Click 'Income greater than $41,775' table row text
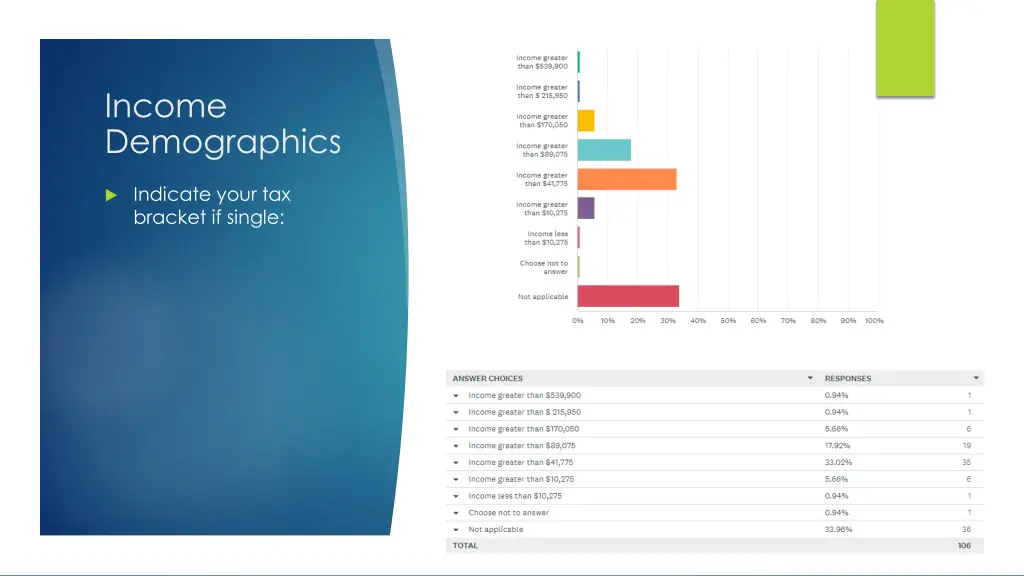 coord(520,462)
